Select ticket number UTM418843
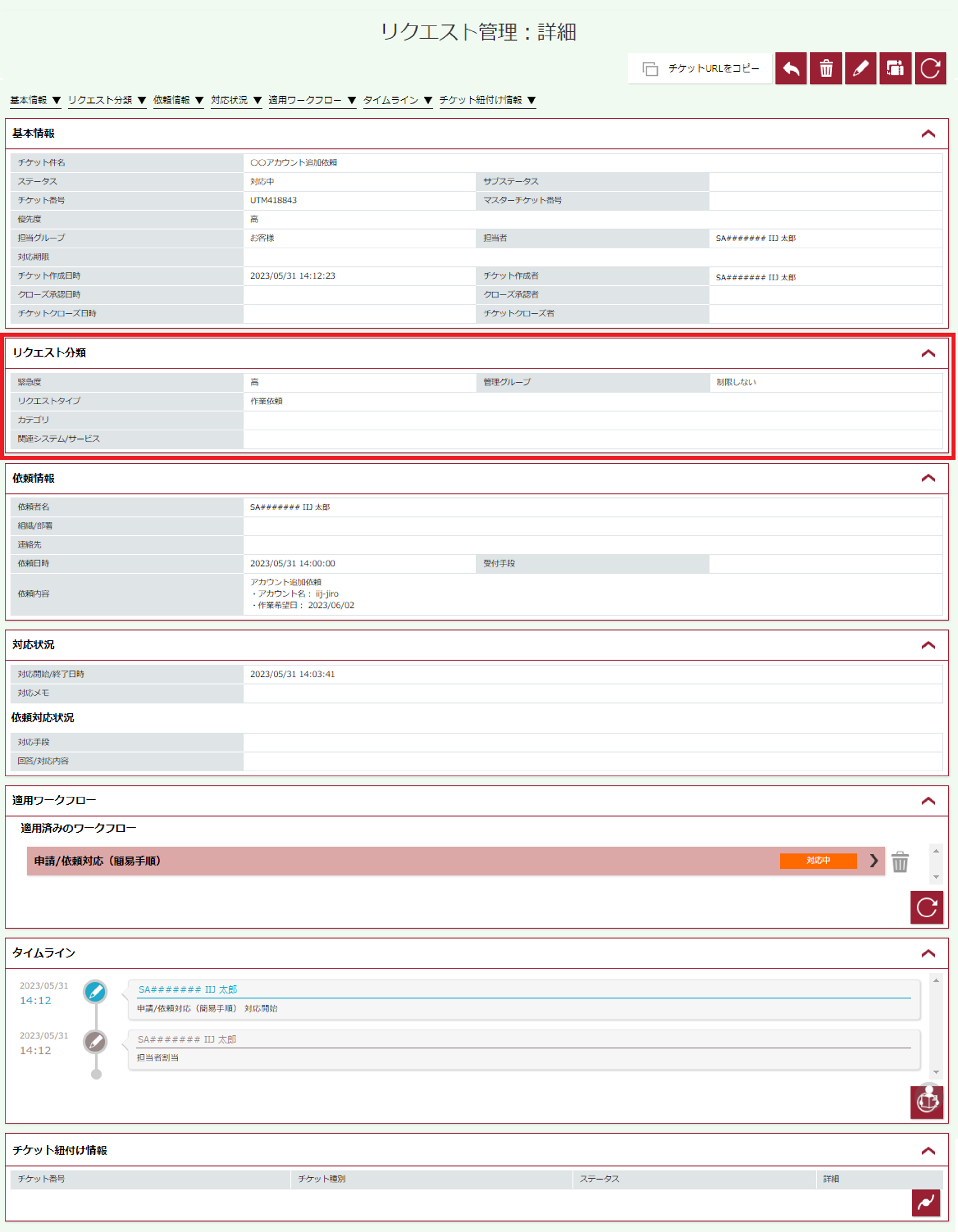Viewport: 958px width, 1232px height. coord(273,200)
